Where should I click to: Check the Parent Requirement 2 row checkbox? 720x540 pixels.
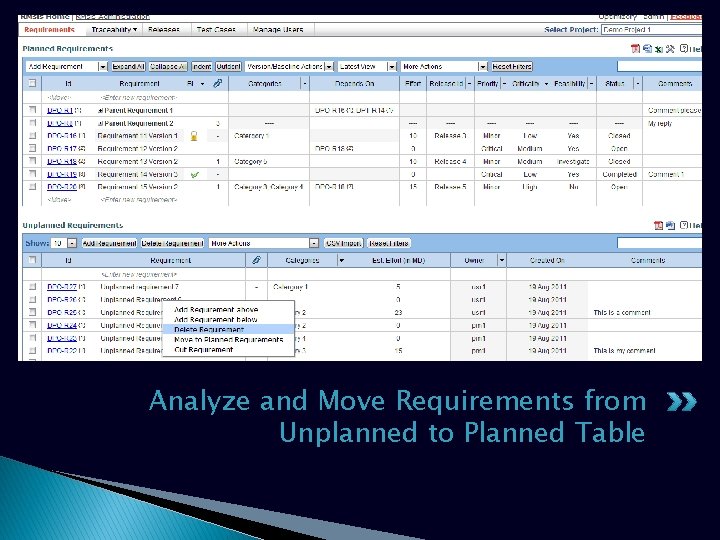click(x=32, y=123)
